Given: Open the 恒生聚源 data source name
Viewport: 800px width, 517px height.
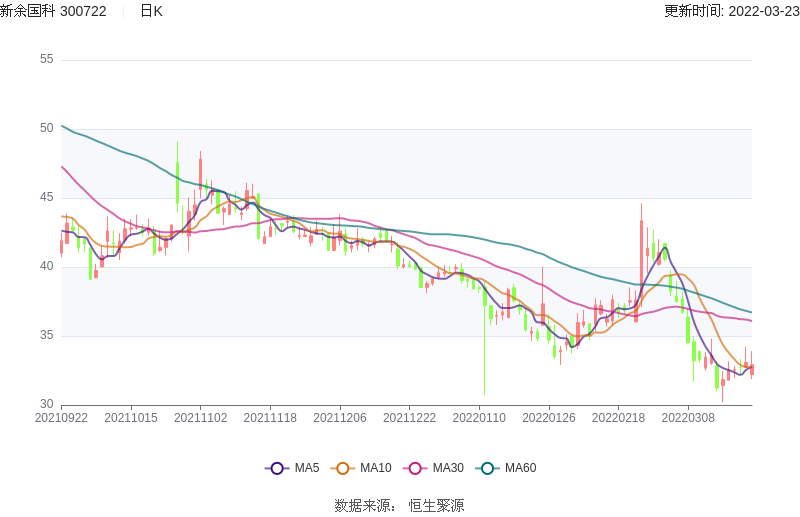Looking at the screenshot, I should pyautogui.click(x=436, y=506).
